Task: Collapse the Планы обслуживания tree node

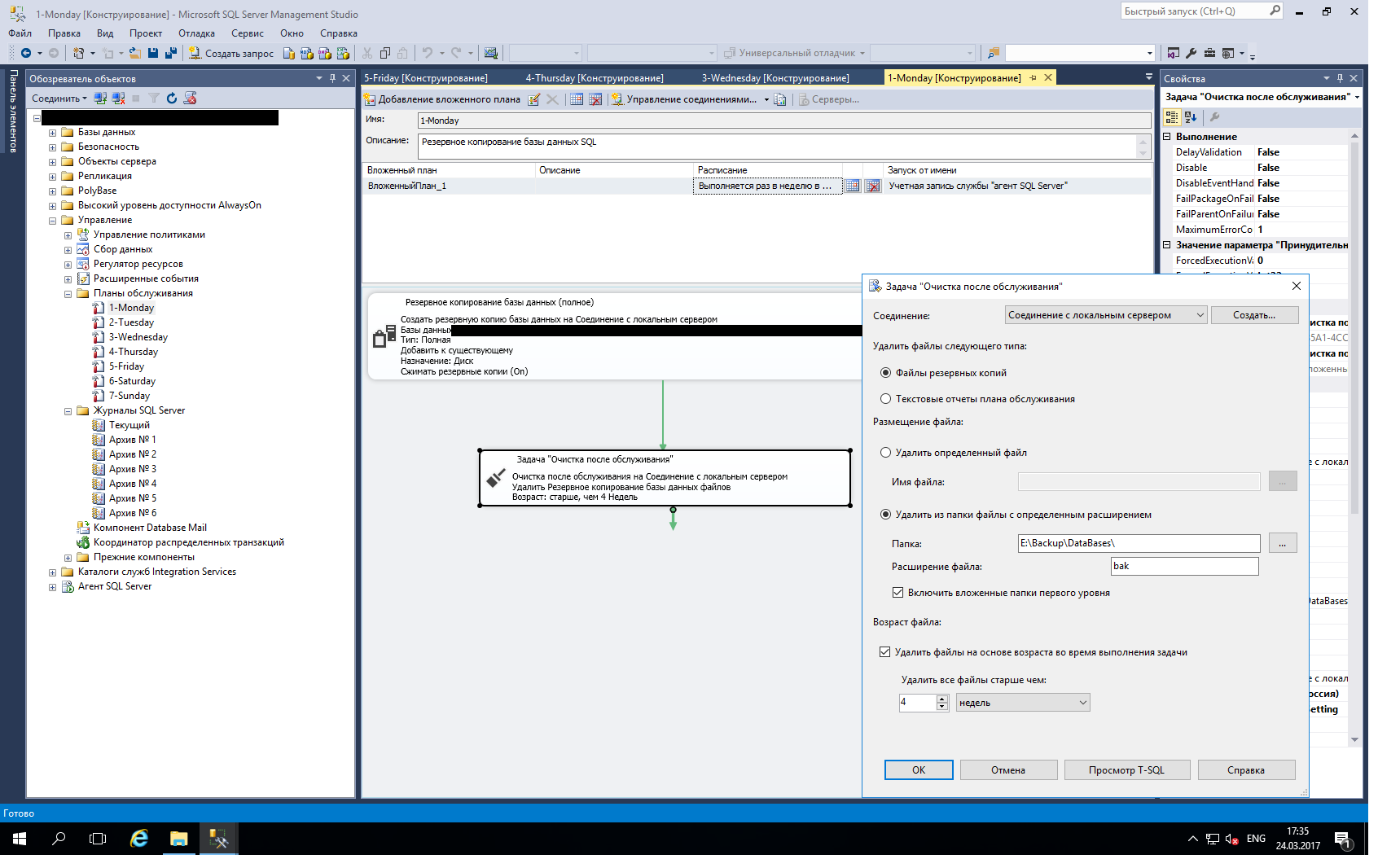Action: [x=68, y=294]
